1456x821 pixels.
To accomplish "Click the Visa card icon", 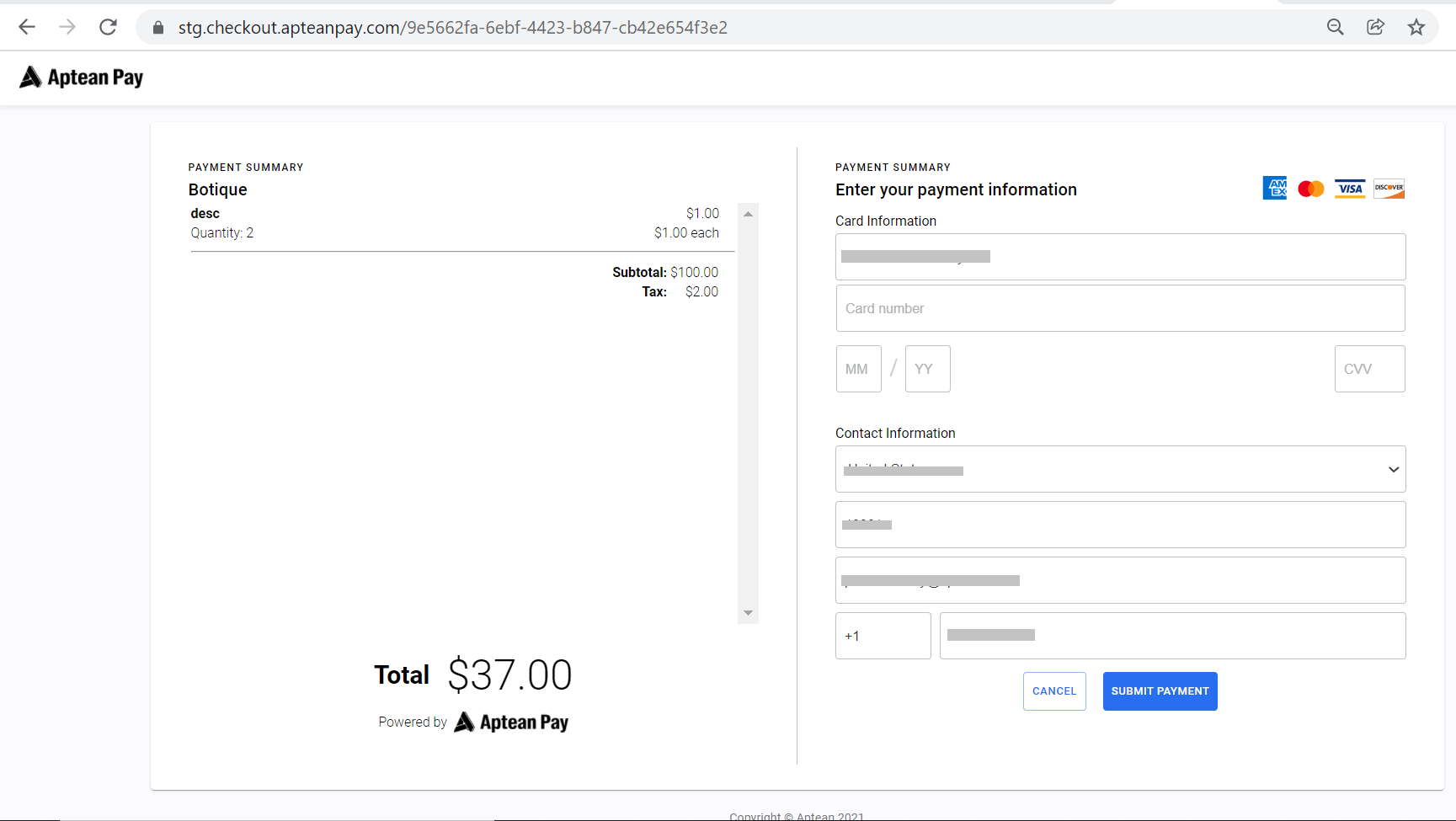I will click(x=1350, y=189).
